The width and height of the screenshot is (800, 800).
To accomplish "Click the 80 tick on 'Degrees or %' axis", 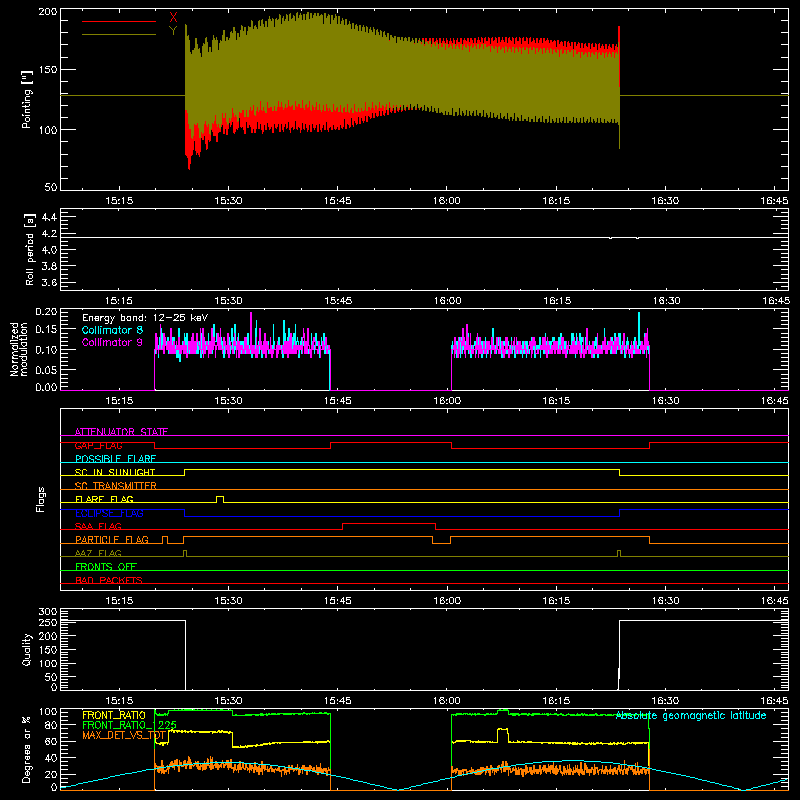I will coord(51,725).
